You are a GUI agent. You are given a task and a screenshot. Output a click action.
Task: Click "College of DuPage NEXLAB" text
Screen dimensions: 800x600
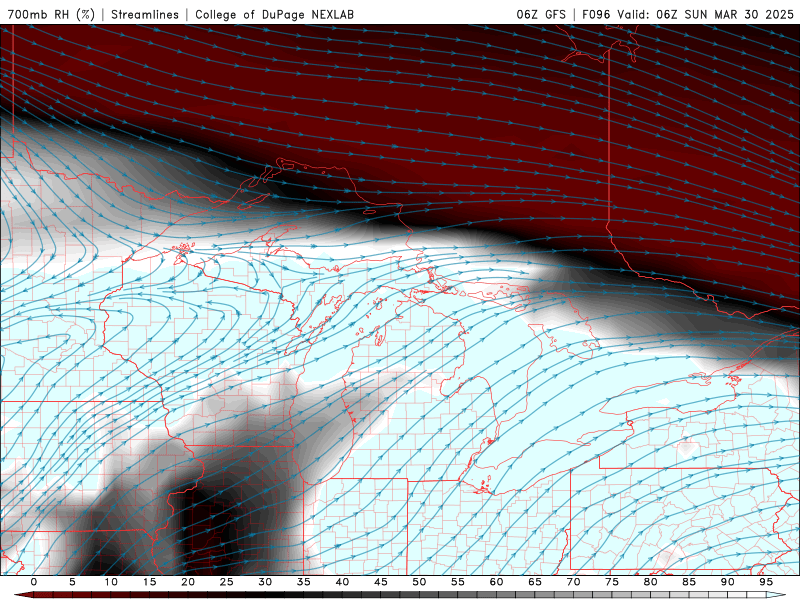(x=274, y=14)
